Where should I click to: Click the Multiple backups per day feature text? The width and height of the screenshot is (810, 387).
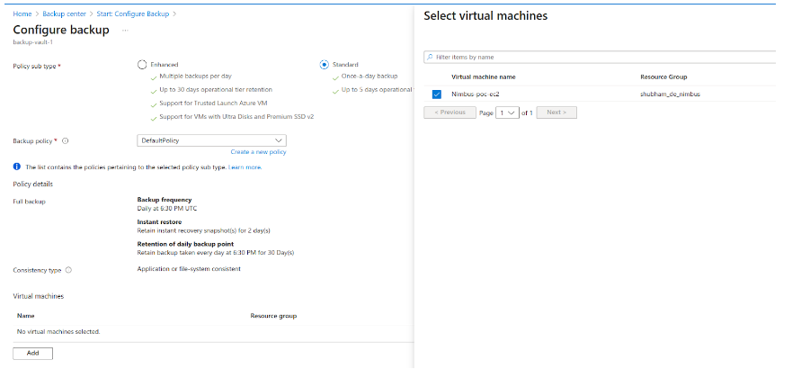click(x=195, y=76)
